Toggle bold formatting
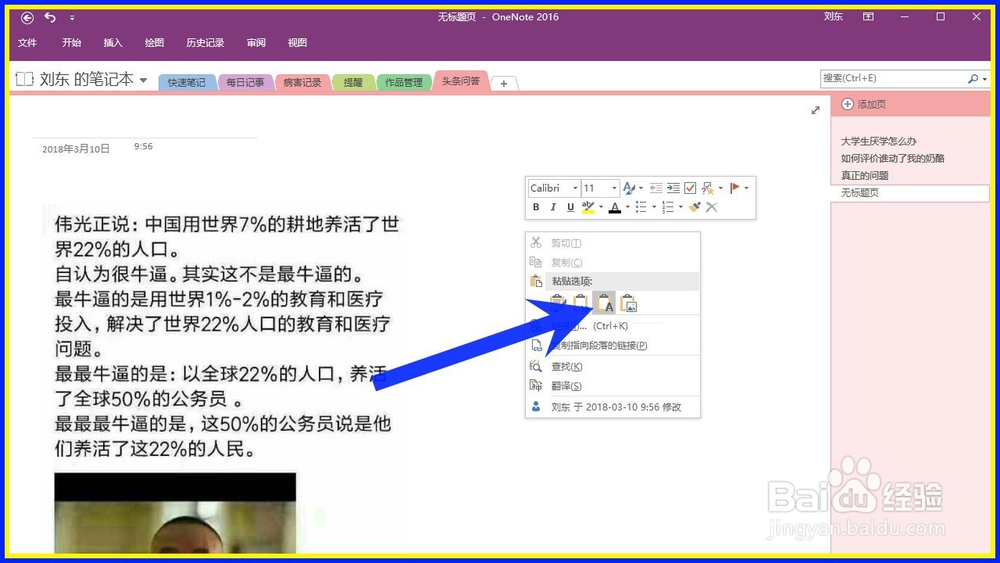Screen dimensions: 1000x563 click(x=536, y=207)
